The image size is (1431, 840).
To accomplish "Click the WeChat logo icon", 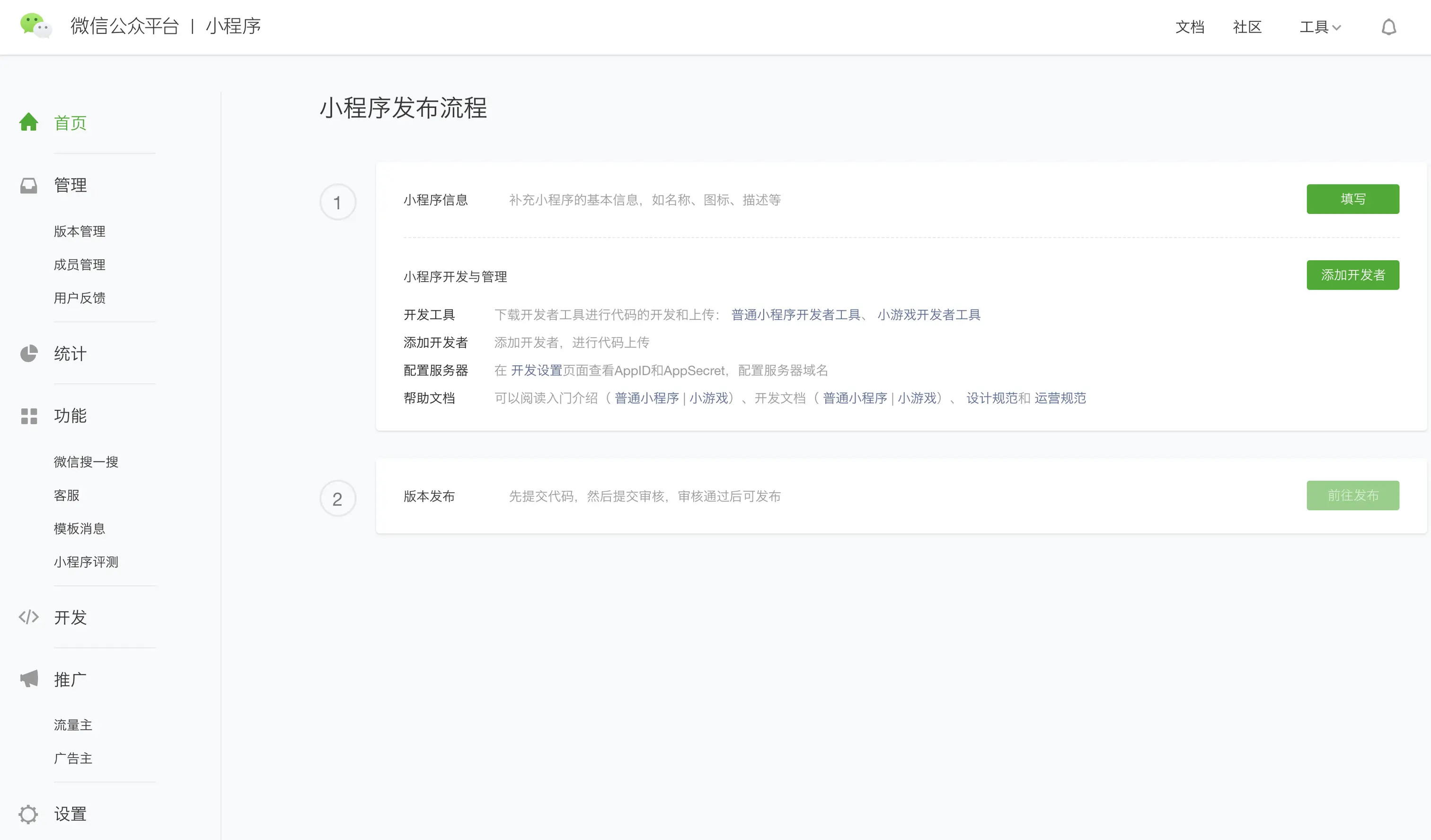I will tap(36, 26).
